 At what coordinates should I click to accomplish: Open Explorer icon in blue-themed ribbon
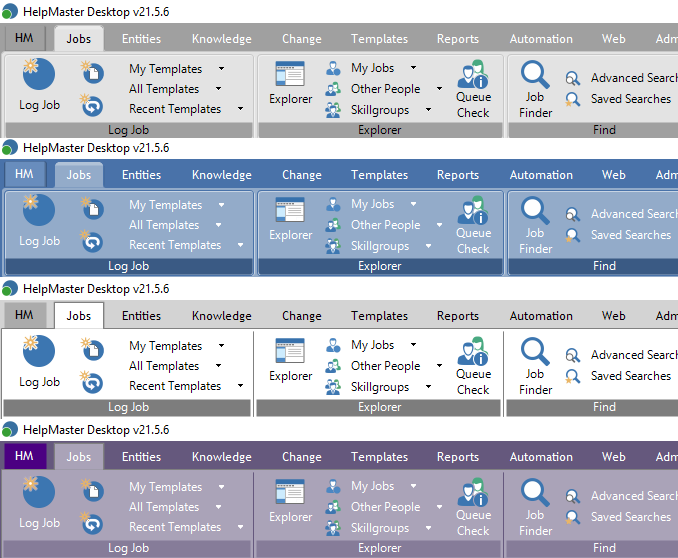[x=290, y=210]
